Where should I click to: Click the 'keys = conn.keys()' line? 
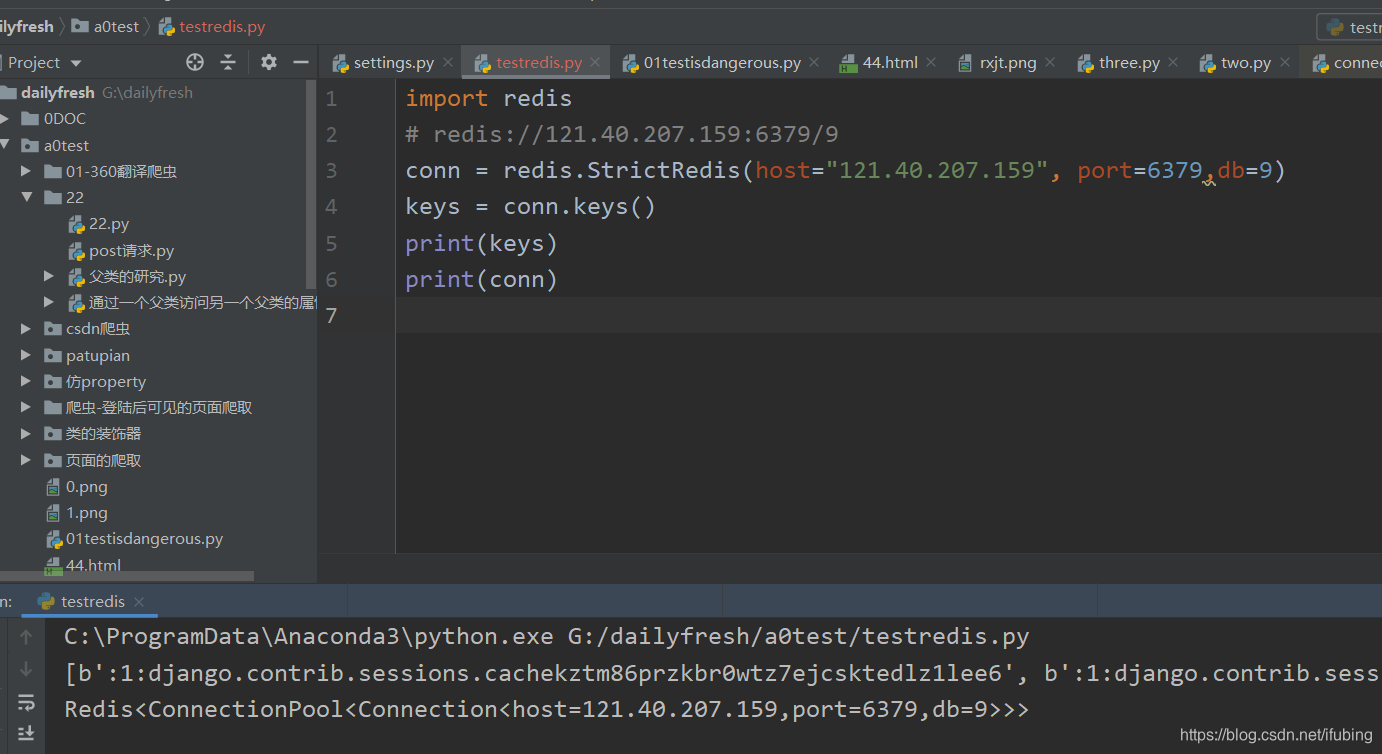530,206
